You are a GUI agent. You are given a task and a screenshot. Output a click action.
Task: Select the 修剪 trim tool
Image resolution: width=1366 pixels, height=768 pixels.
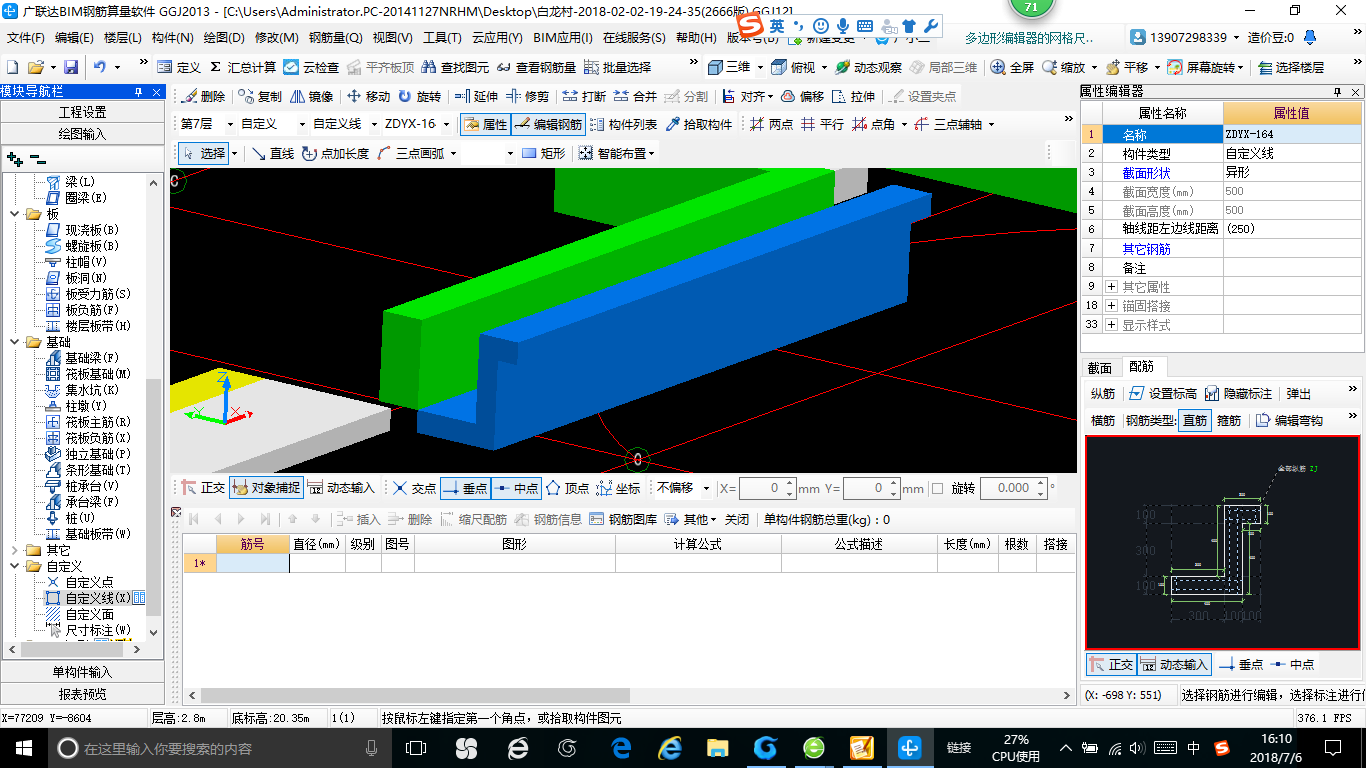pyautogui.click(x=527, y=96)
